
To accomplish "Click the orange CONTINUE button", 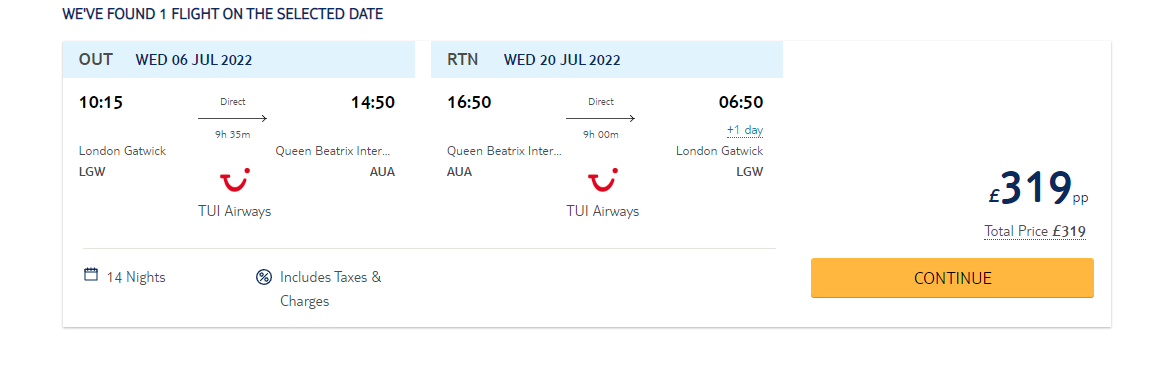I will (952, 278).
